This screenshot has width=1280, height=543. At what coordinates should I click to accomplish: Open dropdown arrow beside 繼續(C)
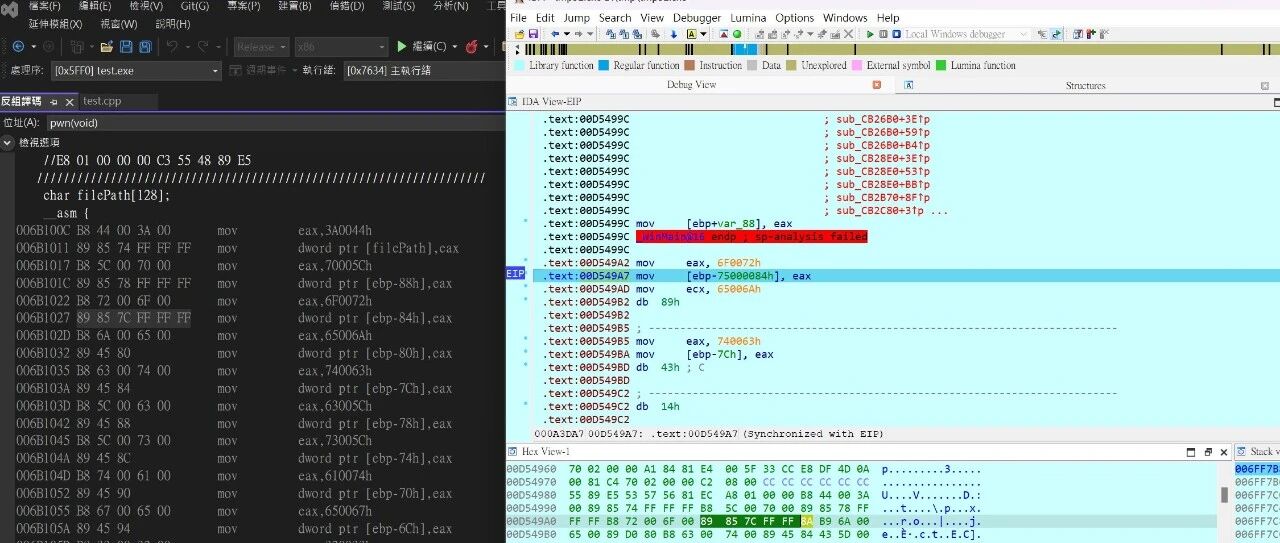(x=454, y=47)
